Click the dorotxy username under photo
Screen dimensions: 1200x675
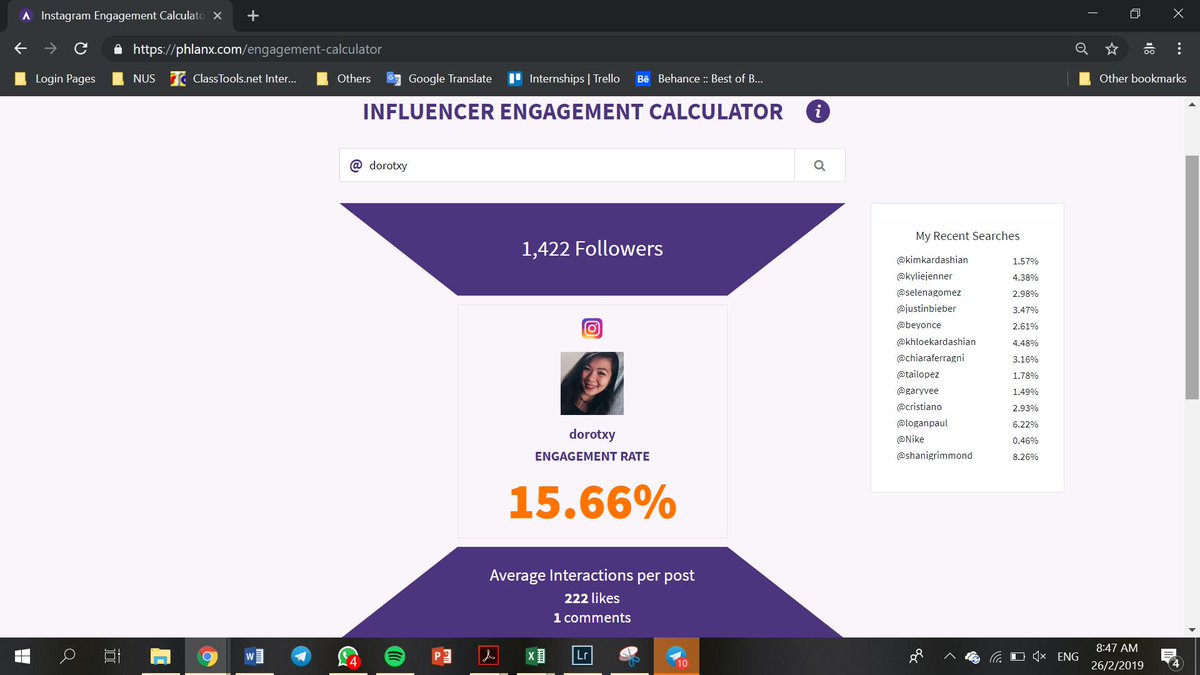592,434
